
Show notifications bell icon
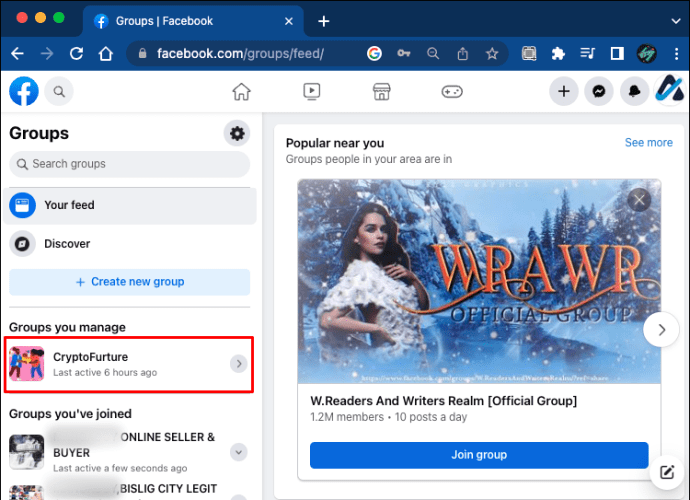pos(633,92)
